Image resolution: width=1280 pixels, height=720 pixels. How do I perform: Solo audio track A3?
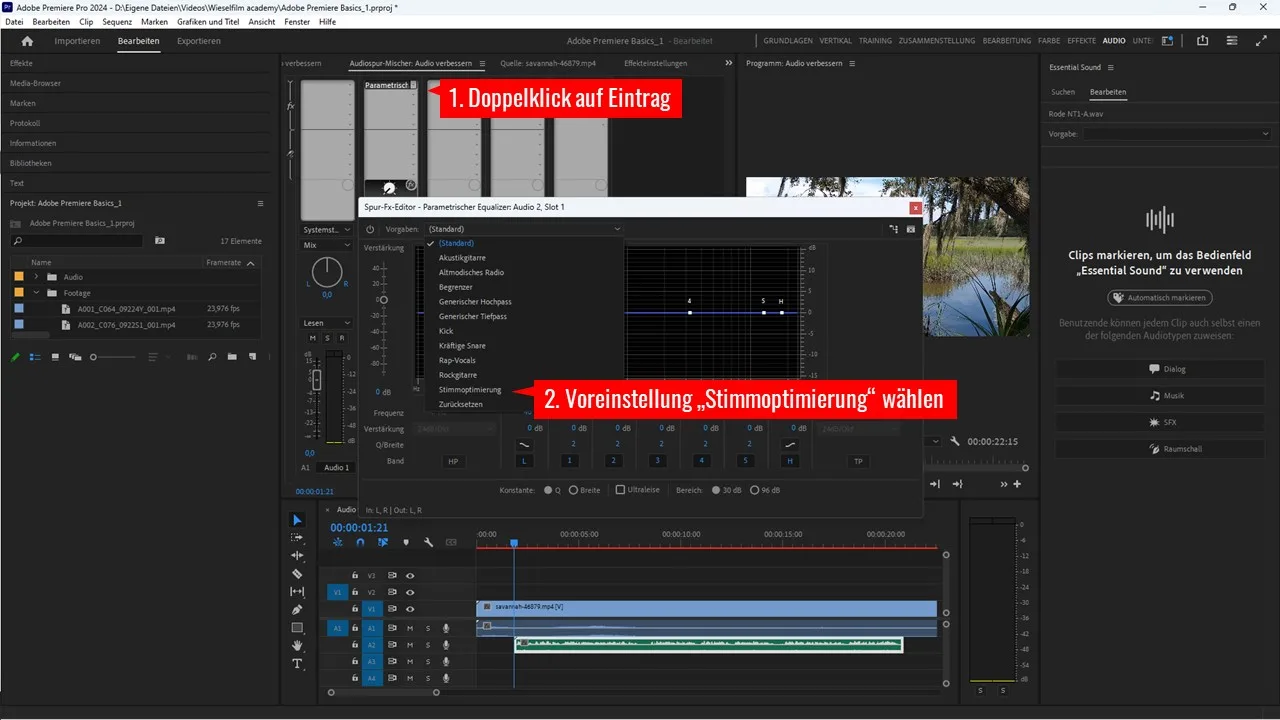pos(428,662)
